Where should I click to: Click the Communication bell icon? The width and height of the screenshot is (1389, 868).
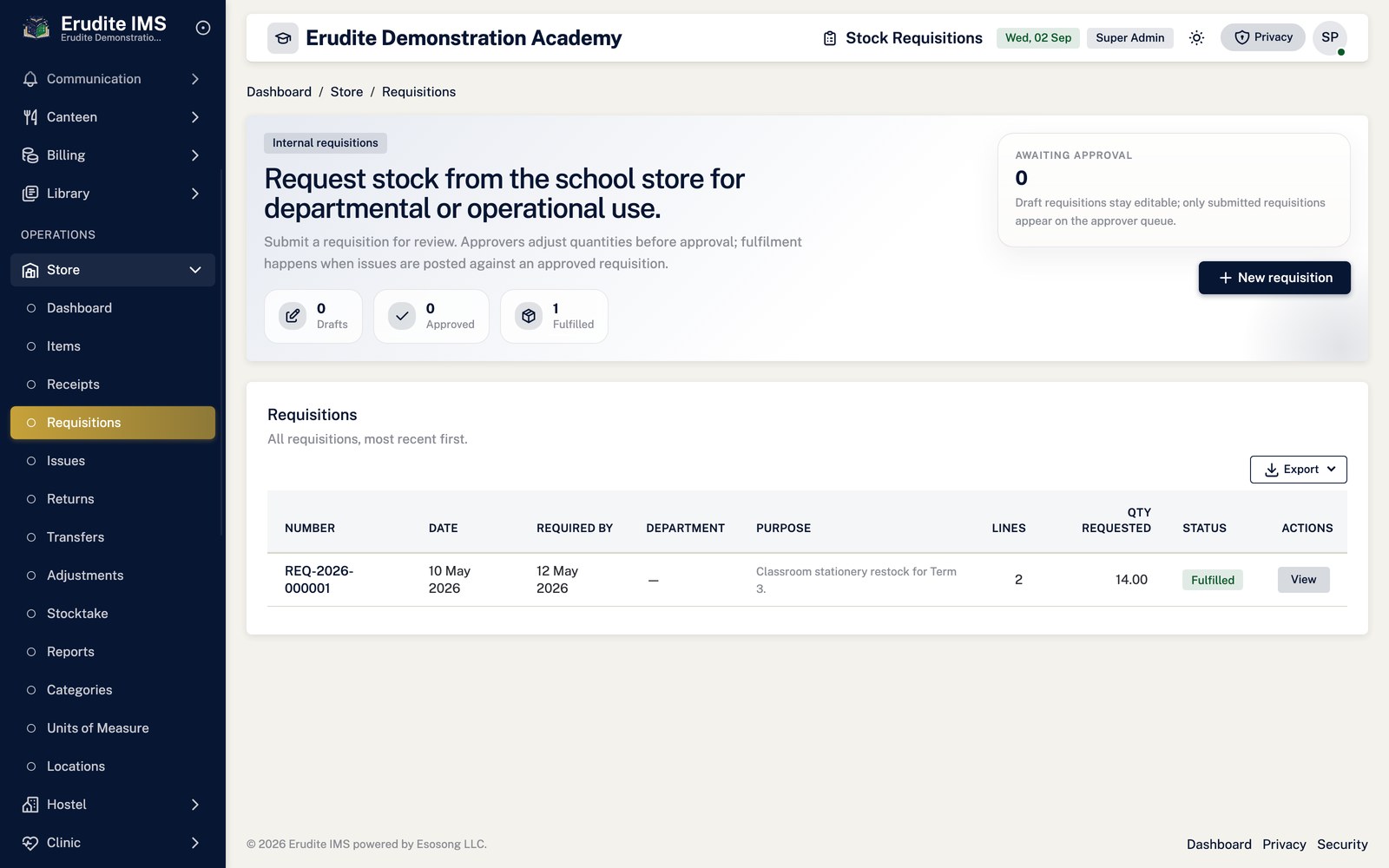pyautogui.click(x=30, y=79)
